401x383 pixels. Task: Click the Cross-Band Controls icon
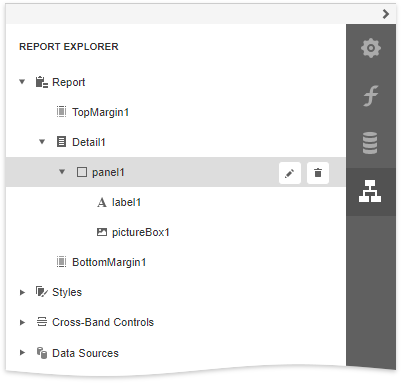pos(42,322)
